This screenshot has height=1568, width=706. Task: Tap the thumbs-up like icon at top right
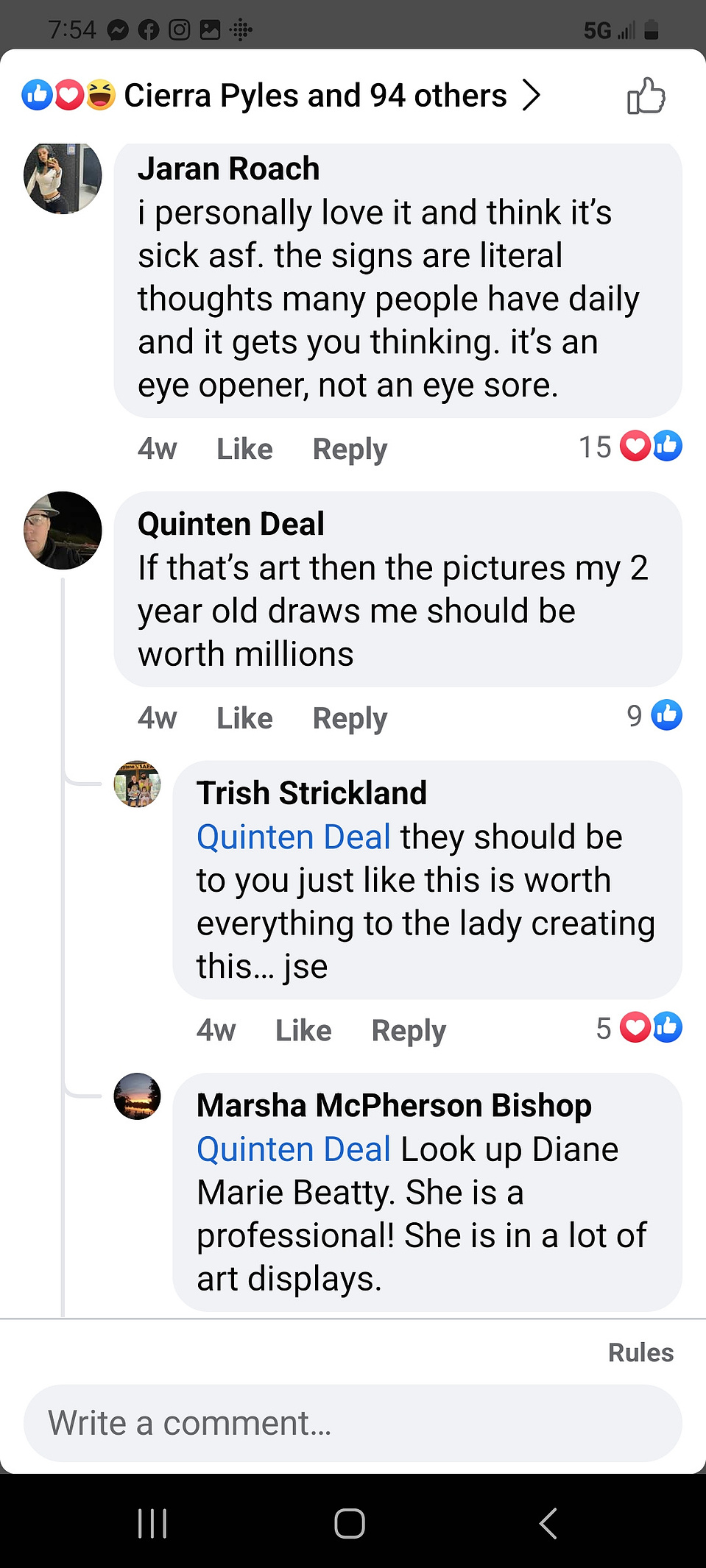(646, 96)
